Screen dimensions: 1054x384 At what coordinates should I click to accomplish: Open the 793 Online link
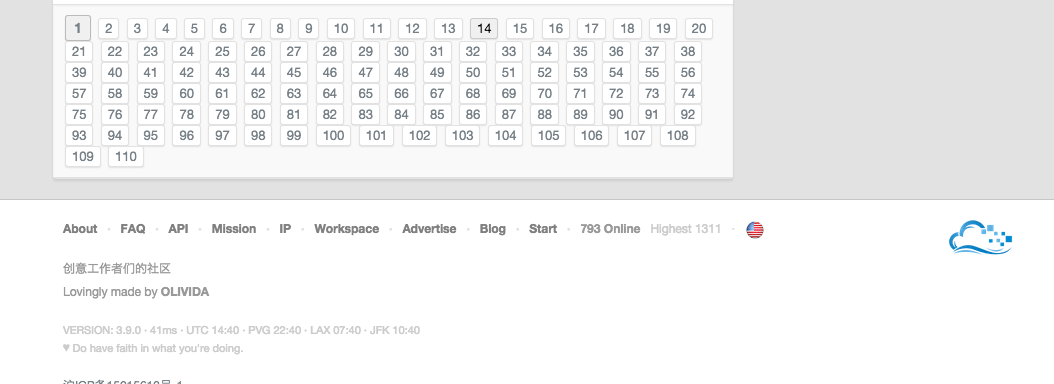point(610,229)
